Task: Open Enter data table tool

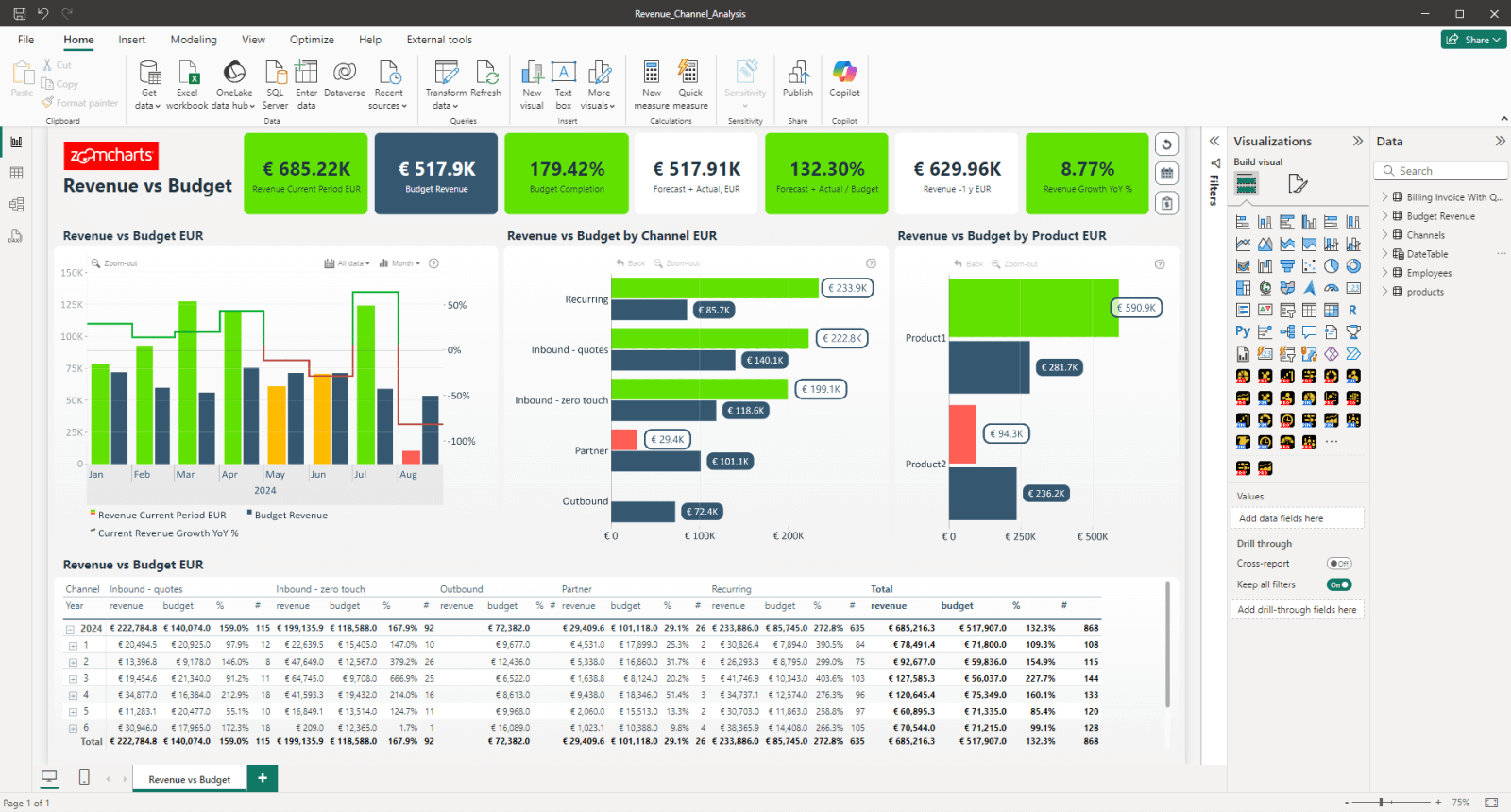Action: click(x=306, y=85)
